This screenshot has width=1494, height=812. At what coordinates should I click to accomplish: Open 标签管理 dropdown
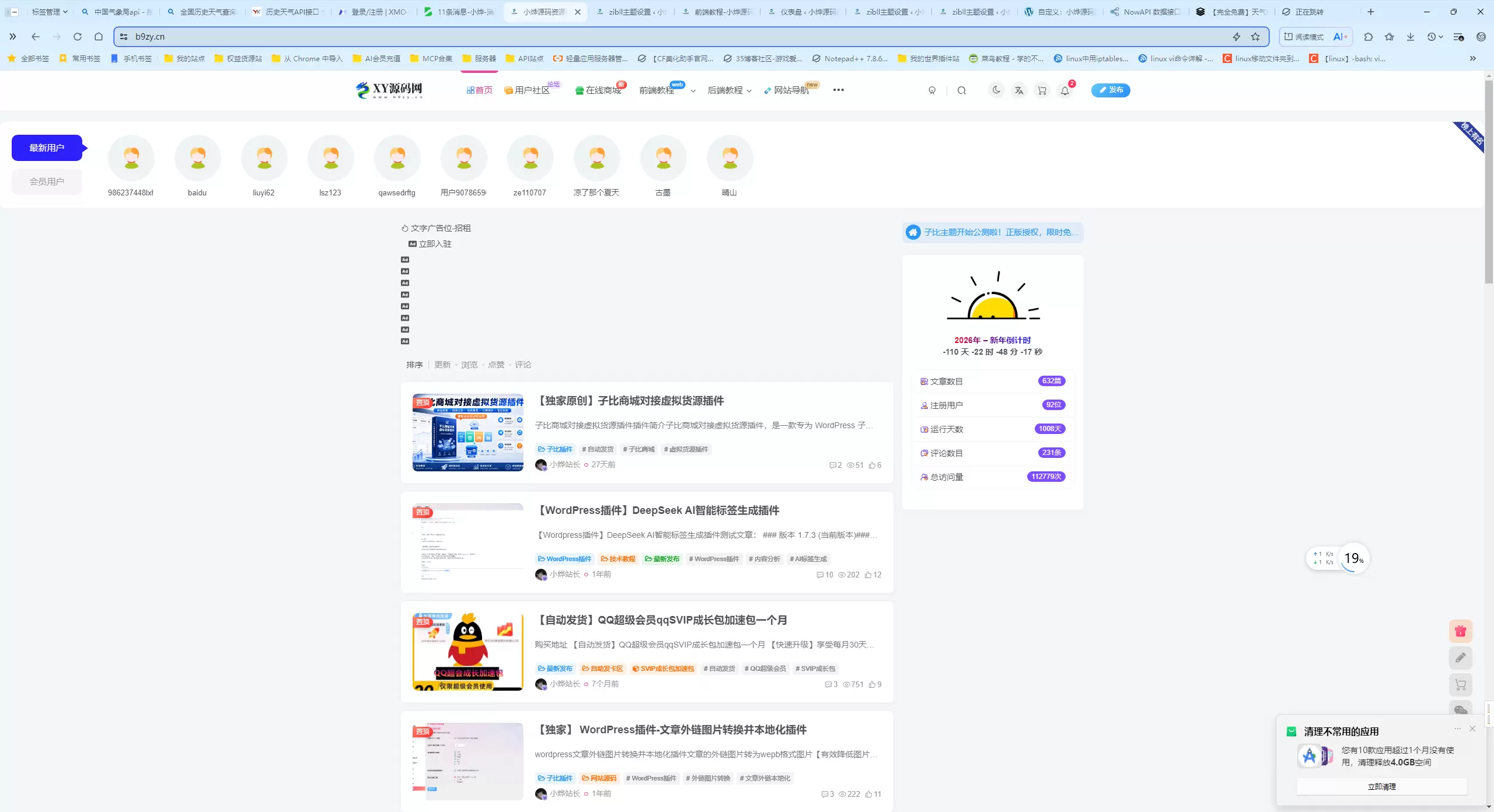(x=50, y=12)
